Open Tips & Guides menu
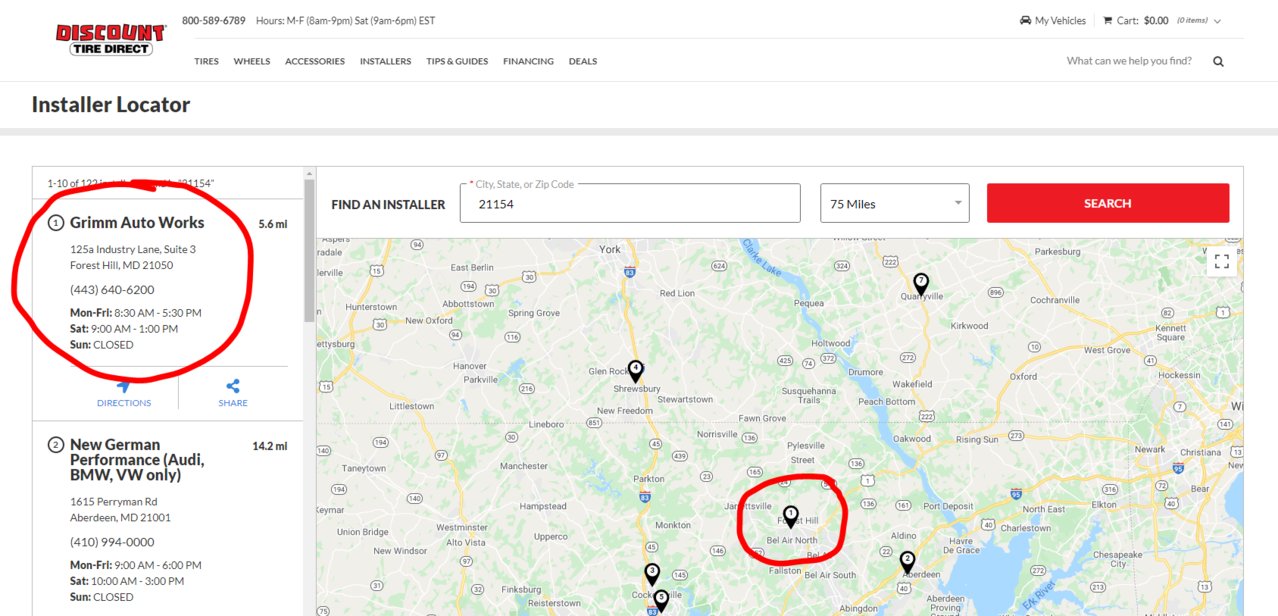 tap(457, 61)
